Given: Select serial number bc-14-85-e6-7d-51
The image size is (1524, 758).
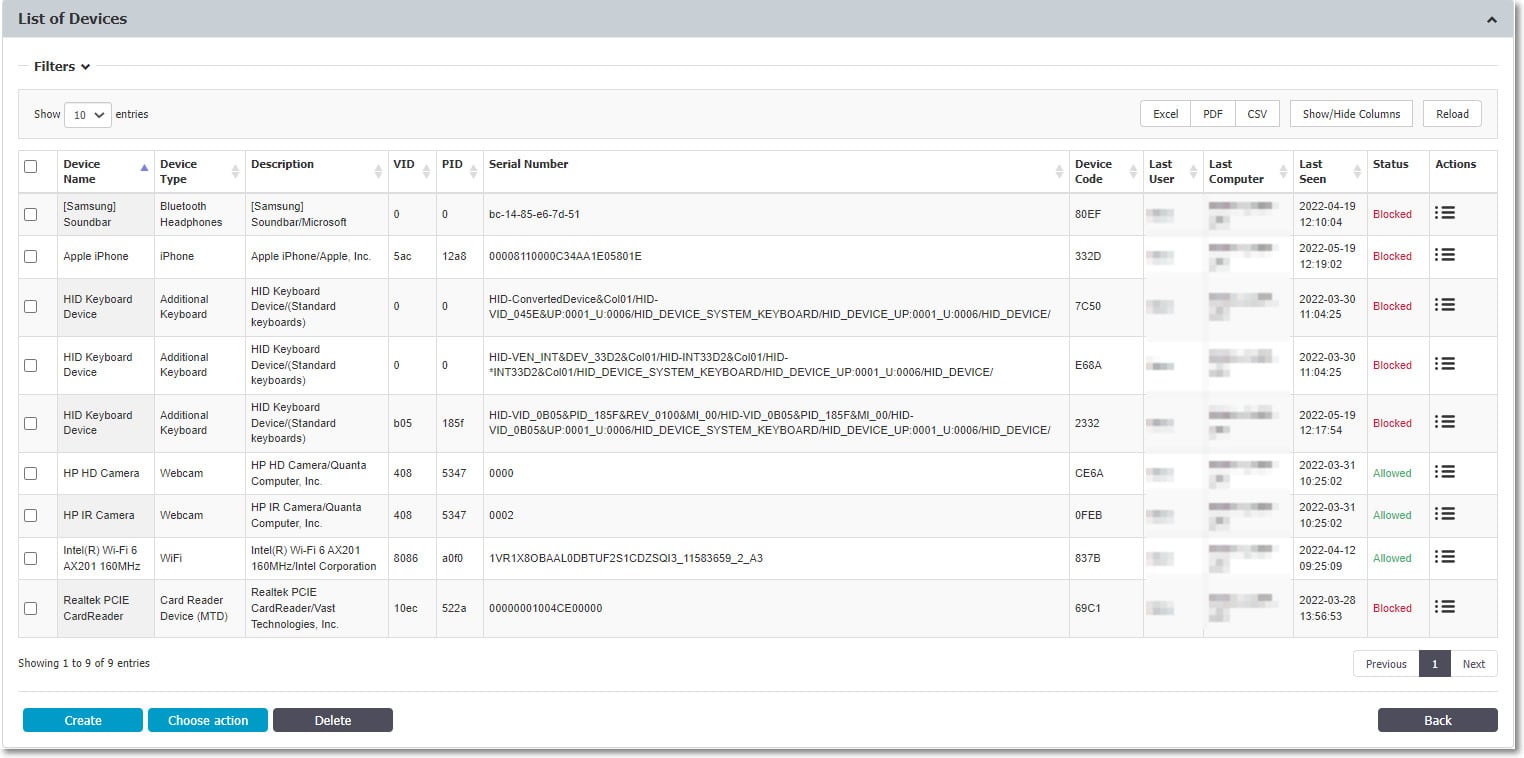Looking at the screenshot, I should tap(534, 214).
